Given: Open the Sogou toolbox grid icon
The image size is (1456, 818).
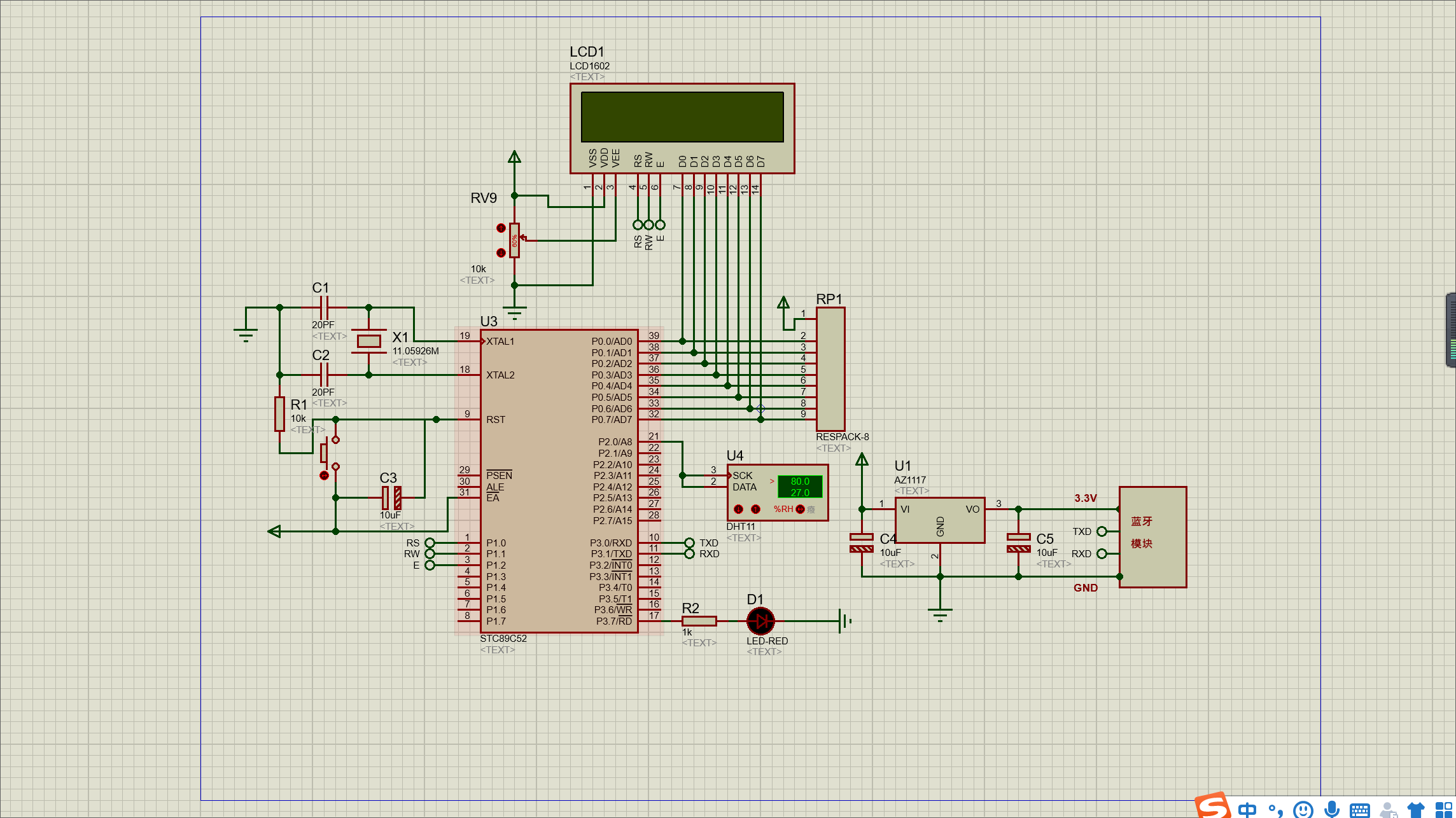Looking at the screenshot, I should [1443, 810].
